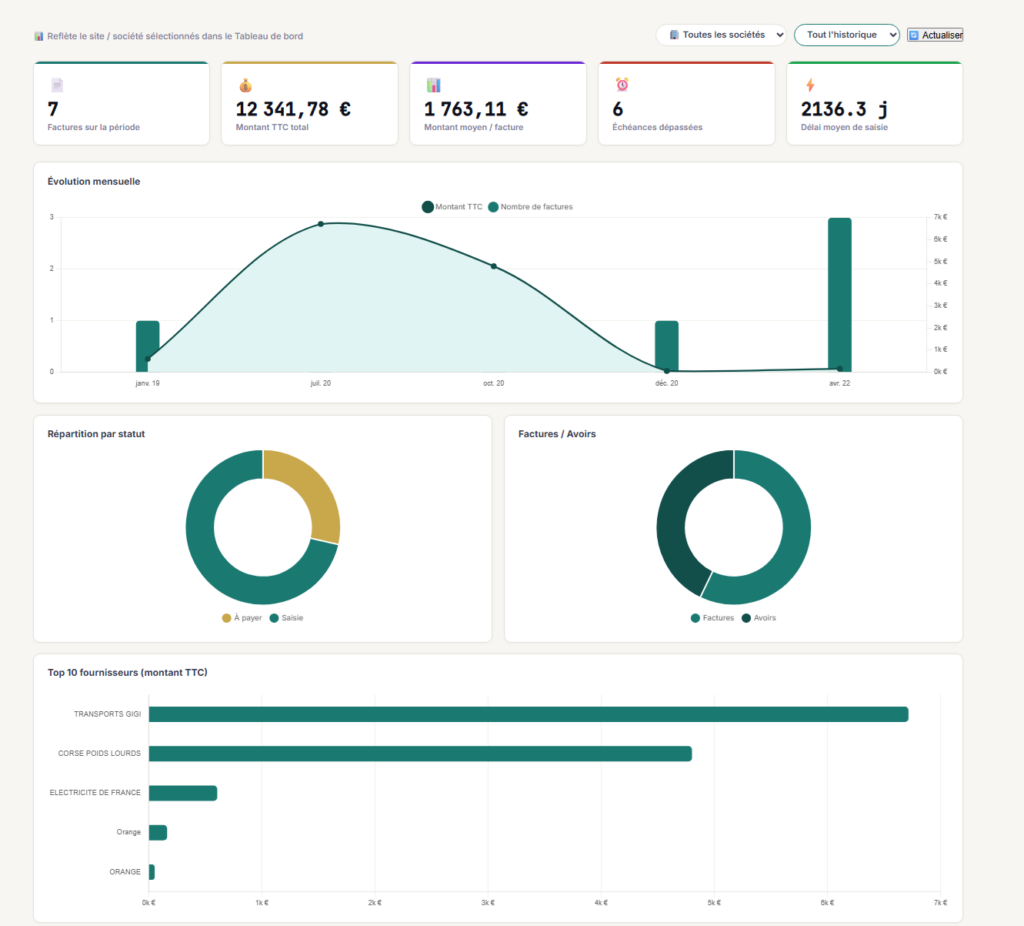This screenshot has height=926, width=1024.
Task: Click the bar chart icon above Montant moyen
Action: [x=434, y=85]
